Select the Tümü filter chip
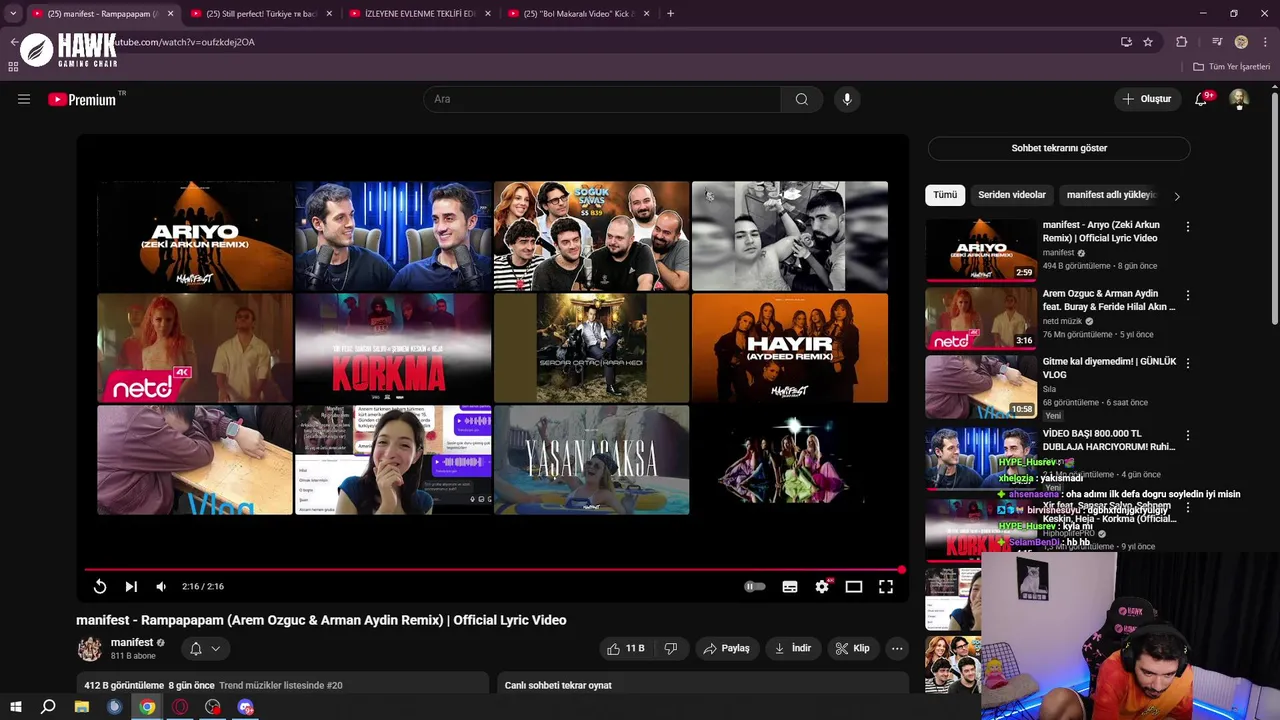1280x720 pixels. click(945, 195)
